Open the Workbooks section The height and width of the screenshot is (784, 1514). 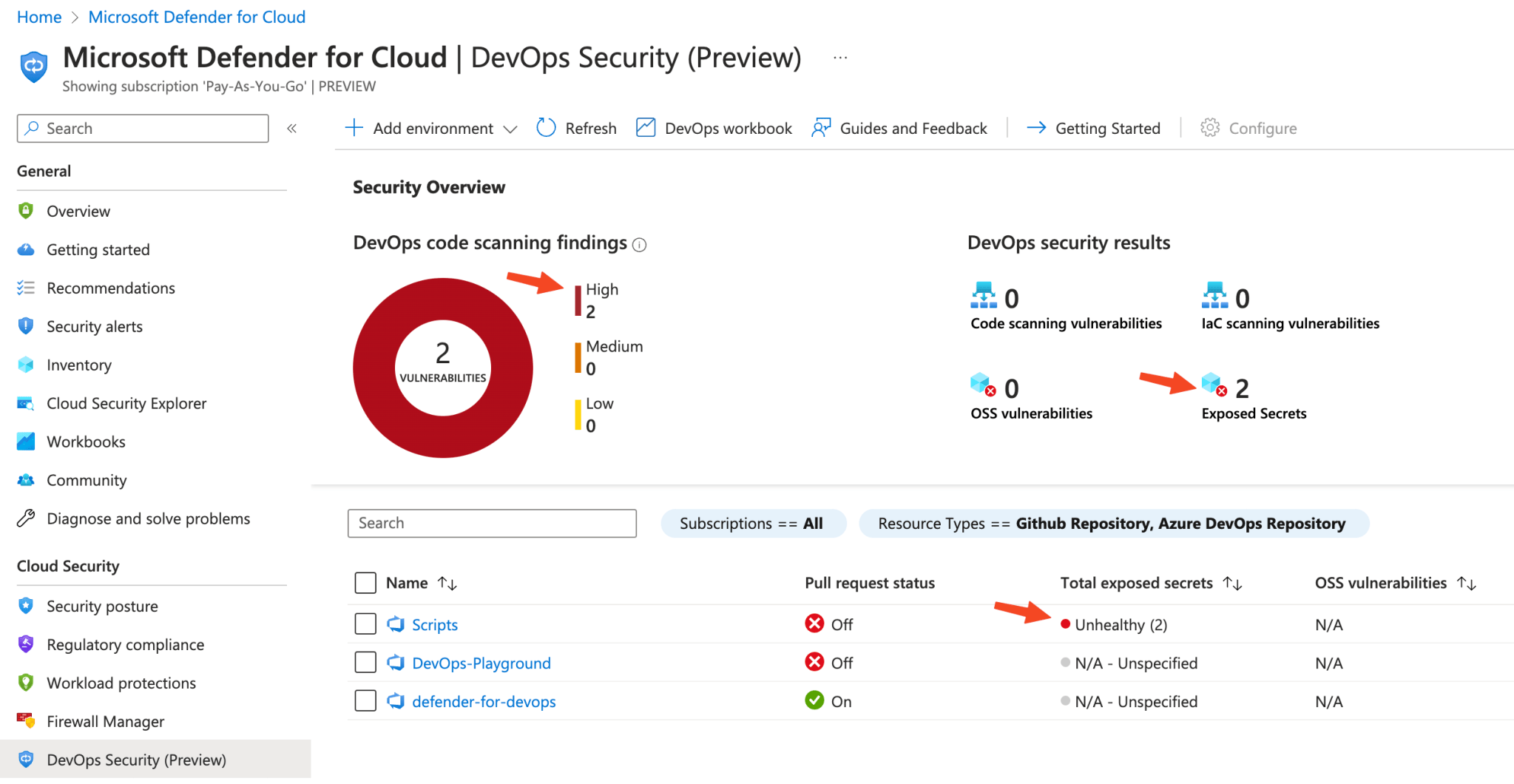(86, 442)
